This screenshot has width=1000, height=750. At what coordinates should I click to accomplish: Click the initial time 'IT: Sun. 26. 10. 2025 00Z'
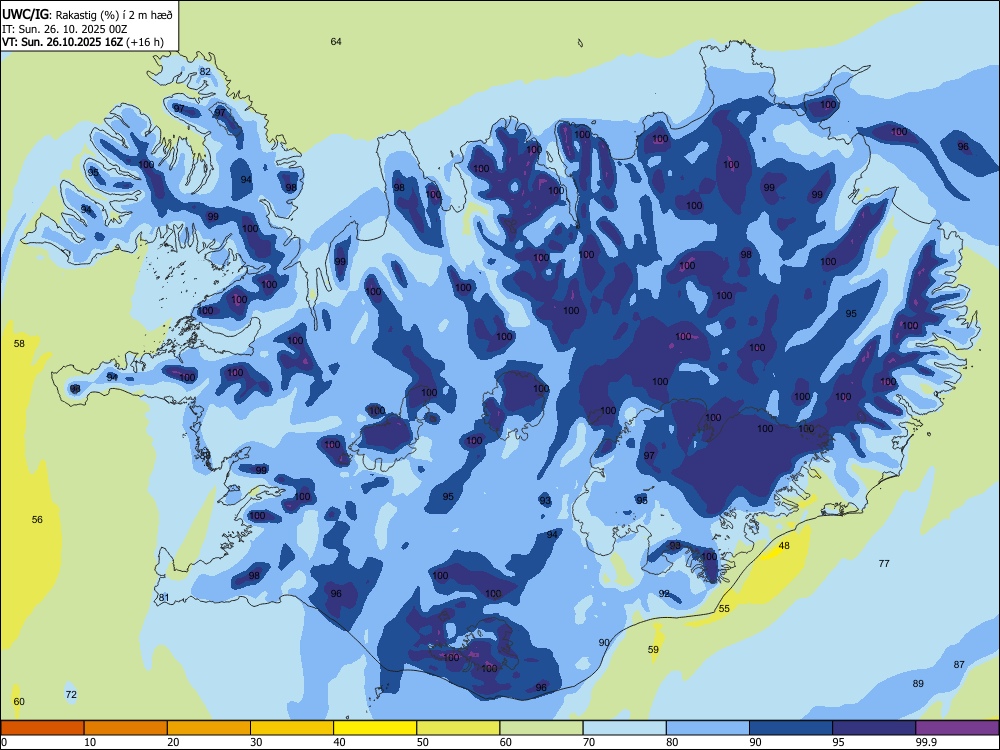click(64, 29)
